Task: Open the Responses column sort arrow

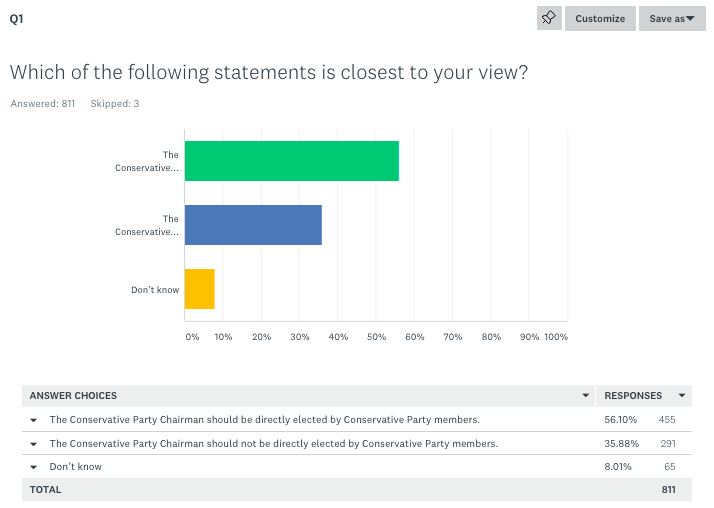Action: 682,396
